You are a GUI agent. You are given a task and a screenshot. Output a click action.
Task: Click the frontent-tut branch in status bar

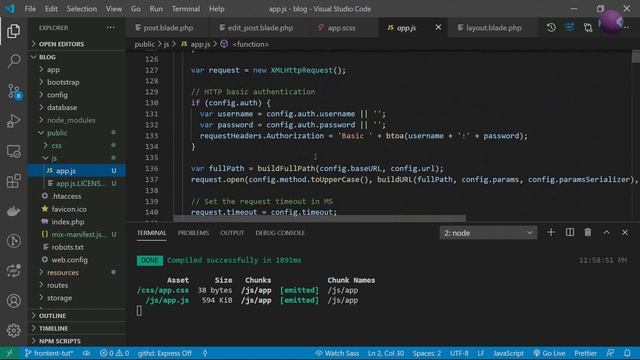coord(49,353)
